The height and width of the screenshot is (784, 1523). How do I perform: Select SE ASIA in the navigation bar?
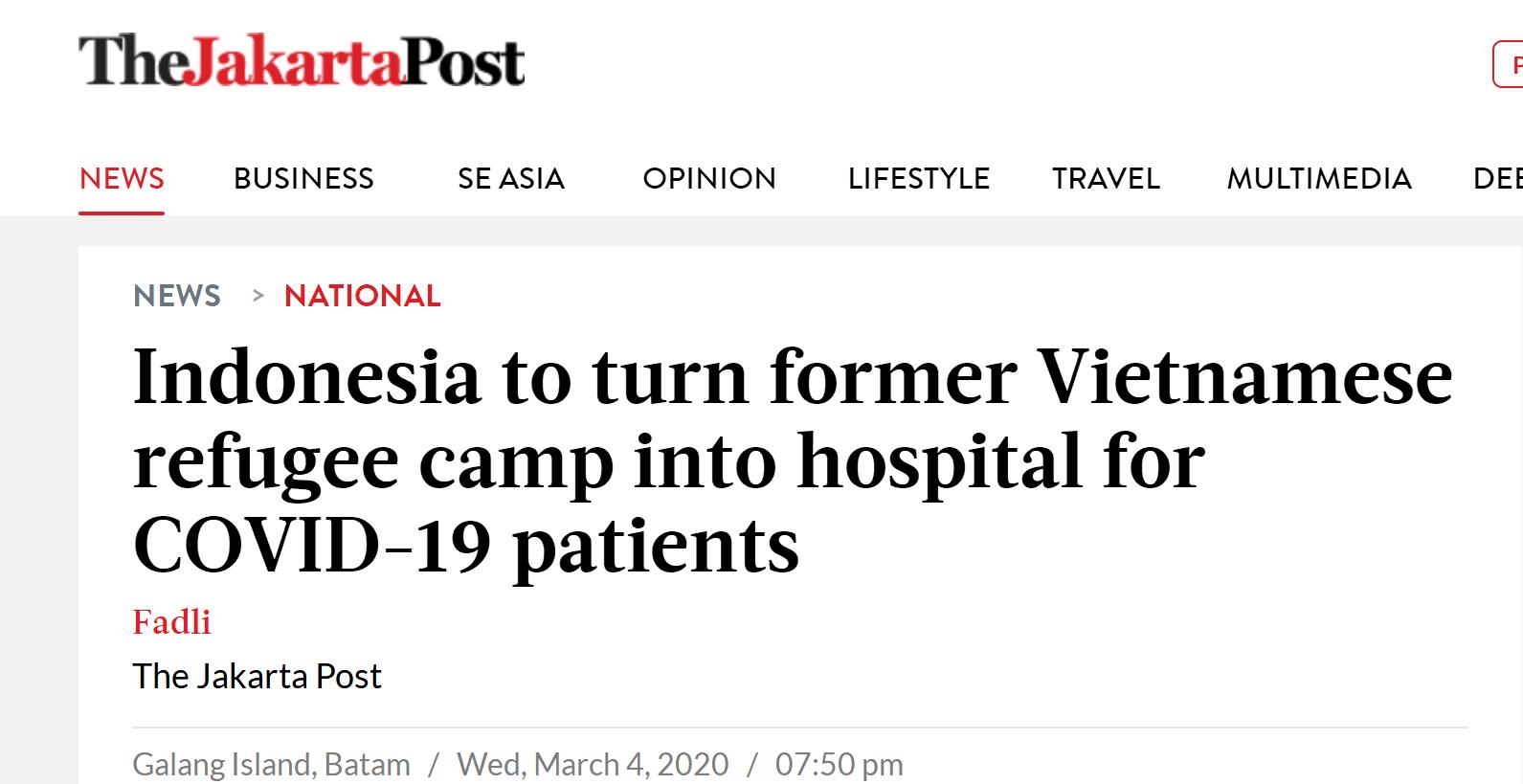(x=510, y=179)
